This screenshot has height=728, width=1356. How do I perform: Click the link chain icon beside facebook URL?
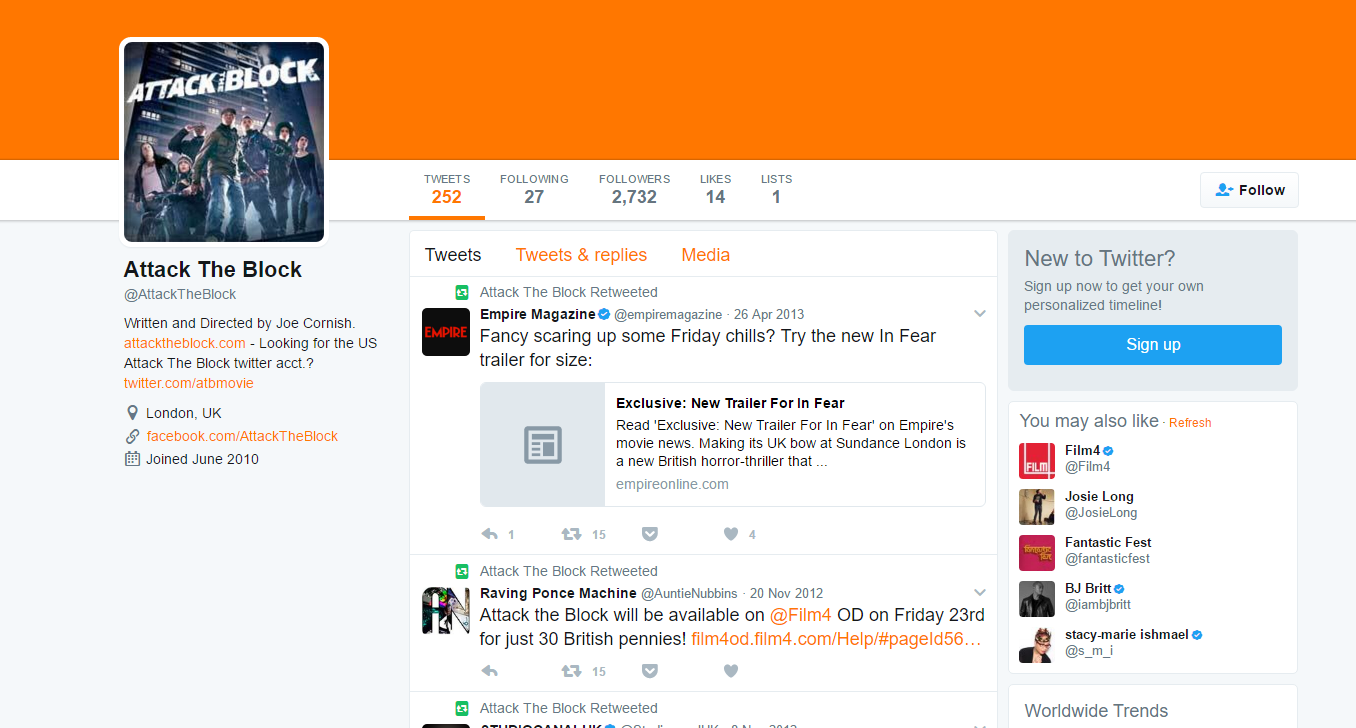click(132, 436)
